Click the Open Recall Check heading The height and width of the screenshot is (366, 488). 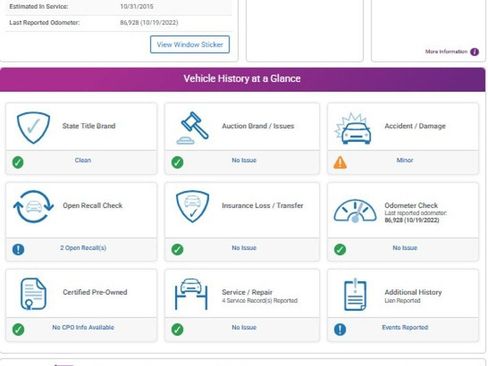[93, 205]
